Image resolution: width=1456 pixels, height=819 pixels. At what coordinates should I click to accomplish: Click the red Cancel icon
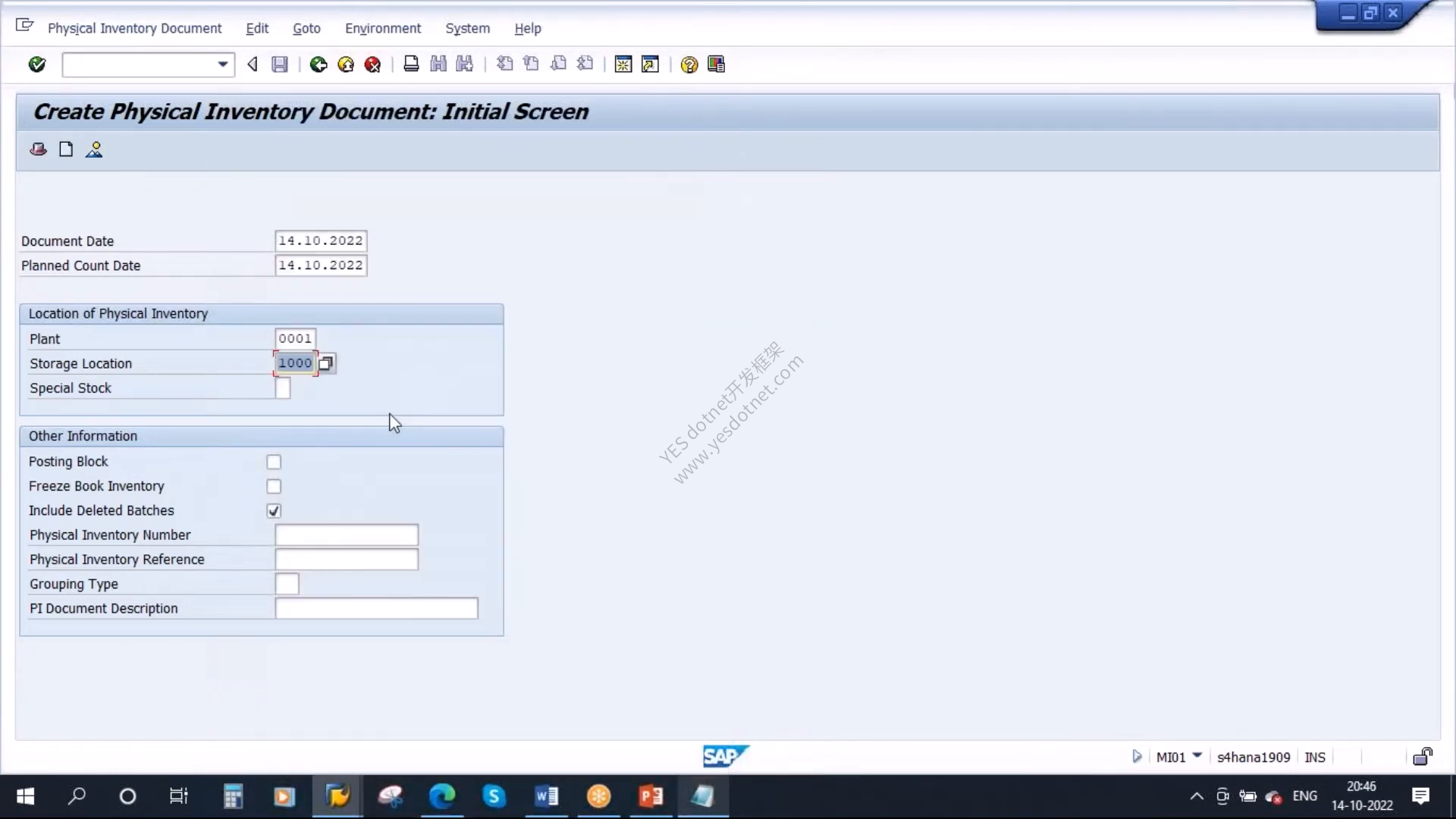(372, 64)
